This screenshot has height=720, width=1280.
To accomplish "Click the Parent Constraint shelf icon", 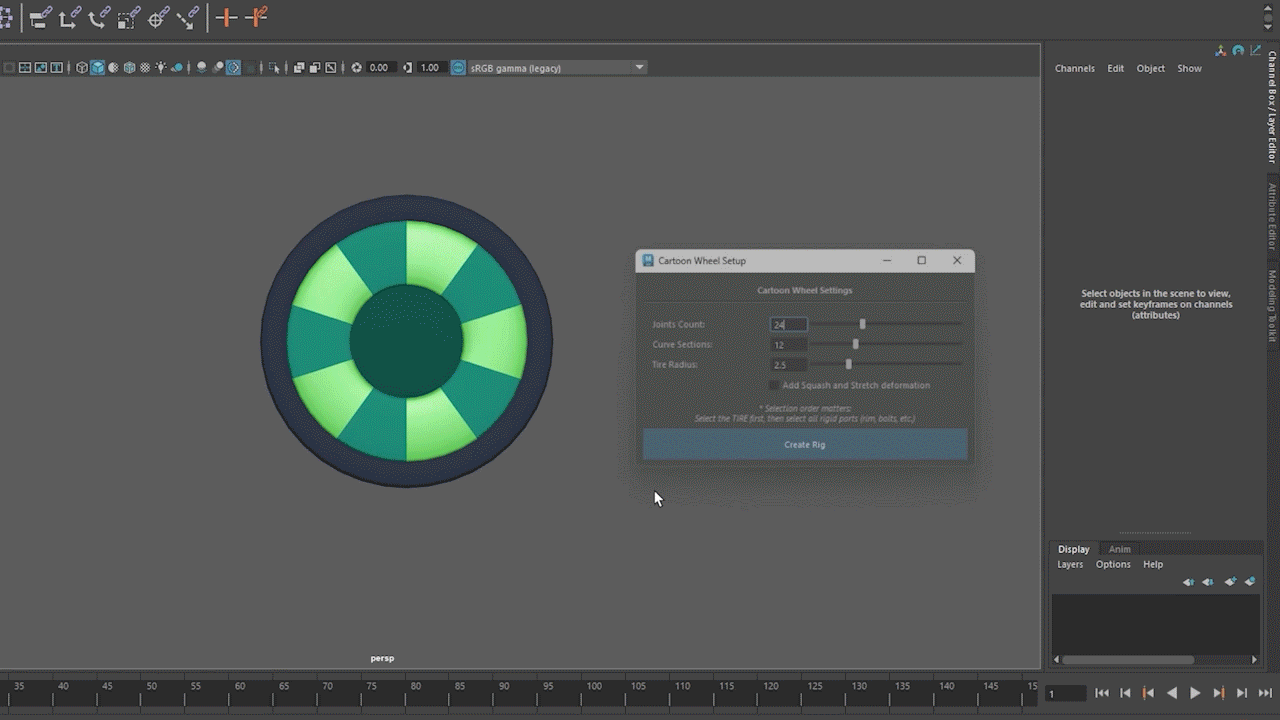I will (x=40, y=17).
